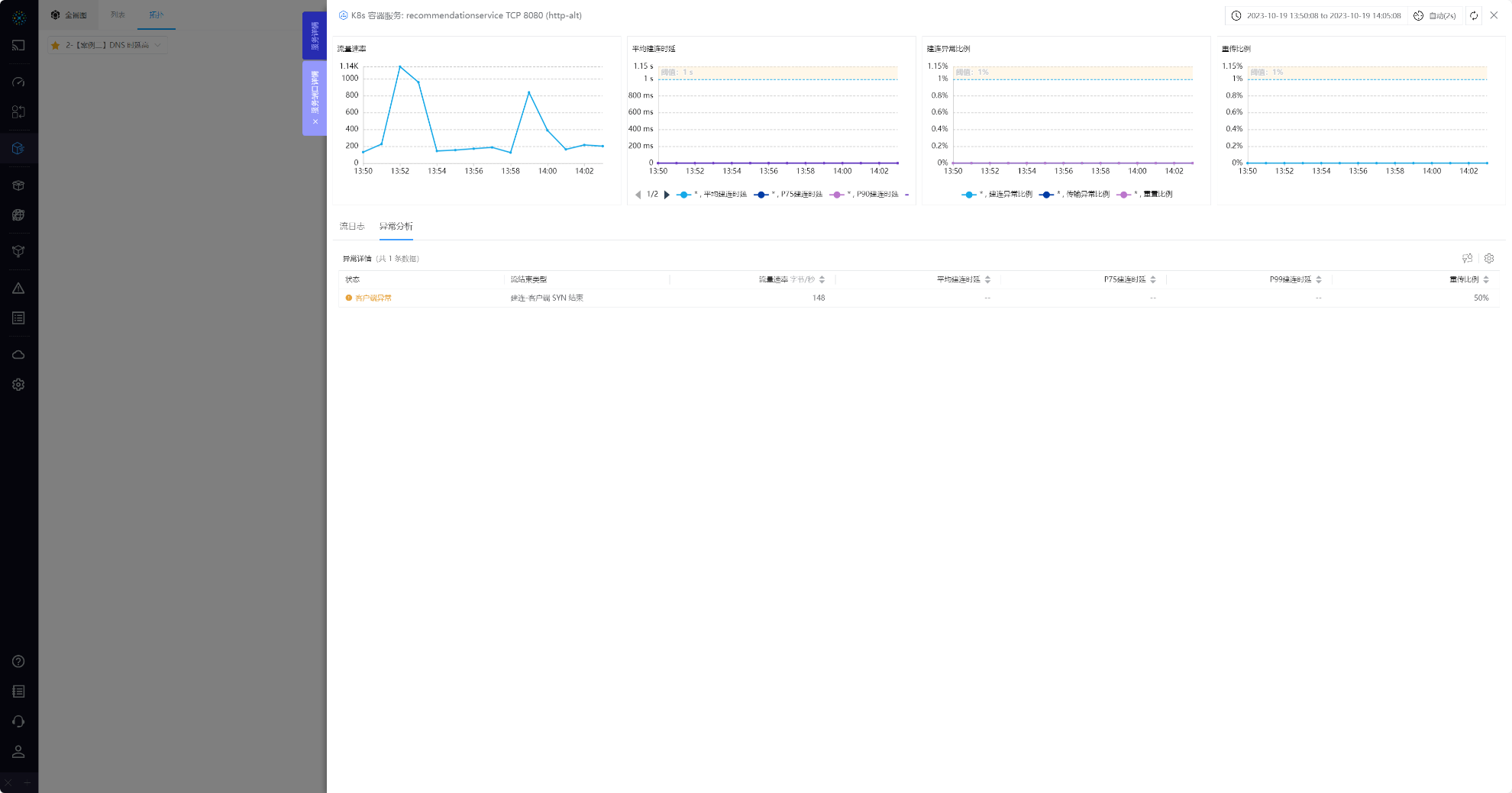The height and width of the screenshot is (793, 1512).
Task: Open the cloud icon in left sidebar
Action: [18, 355]
